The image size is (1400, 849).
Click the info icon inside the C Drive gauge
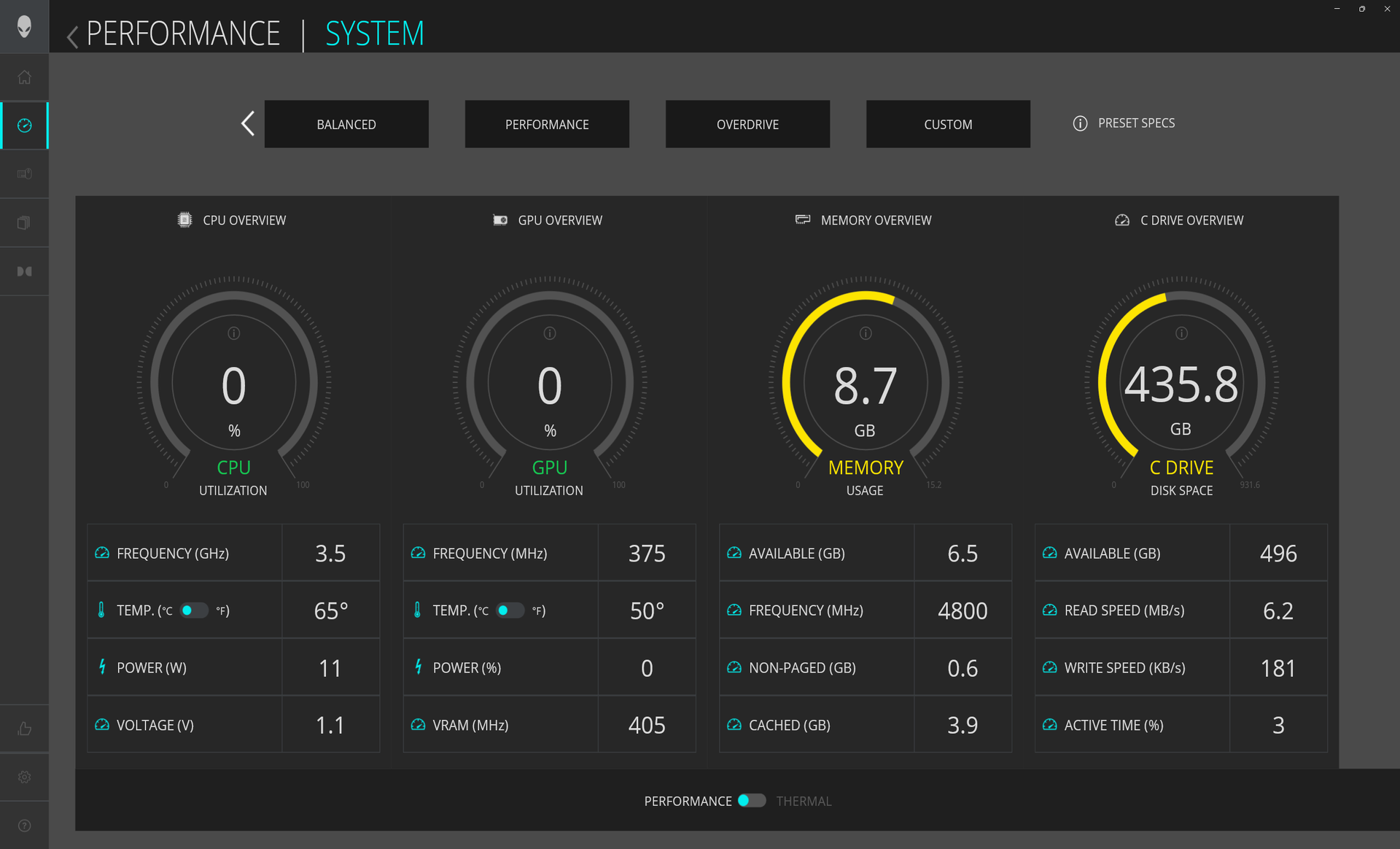click(1181, 333)
